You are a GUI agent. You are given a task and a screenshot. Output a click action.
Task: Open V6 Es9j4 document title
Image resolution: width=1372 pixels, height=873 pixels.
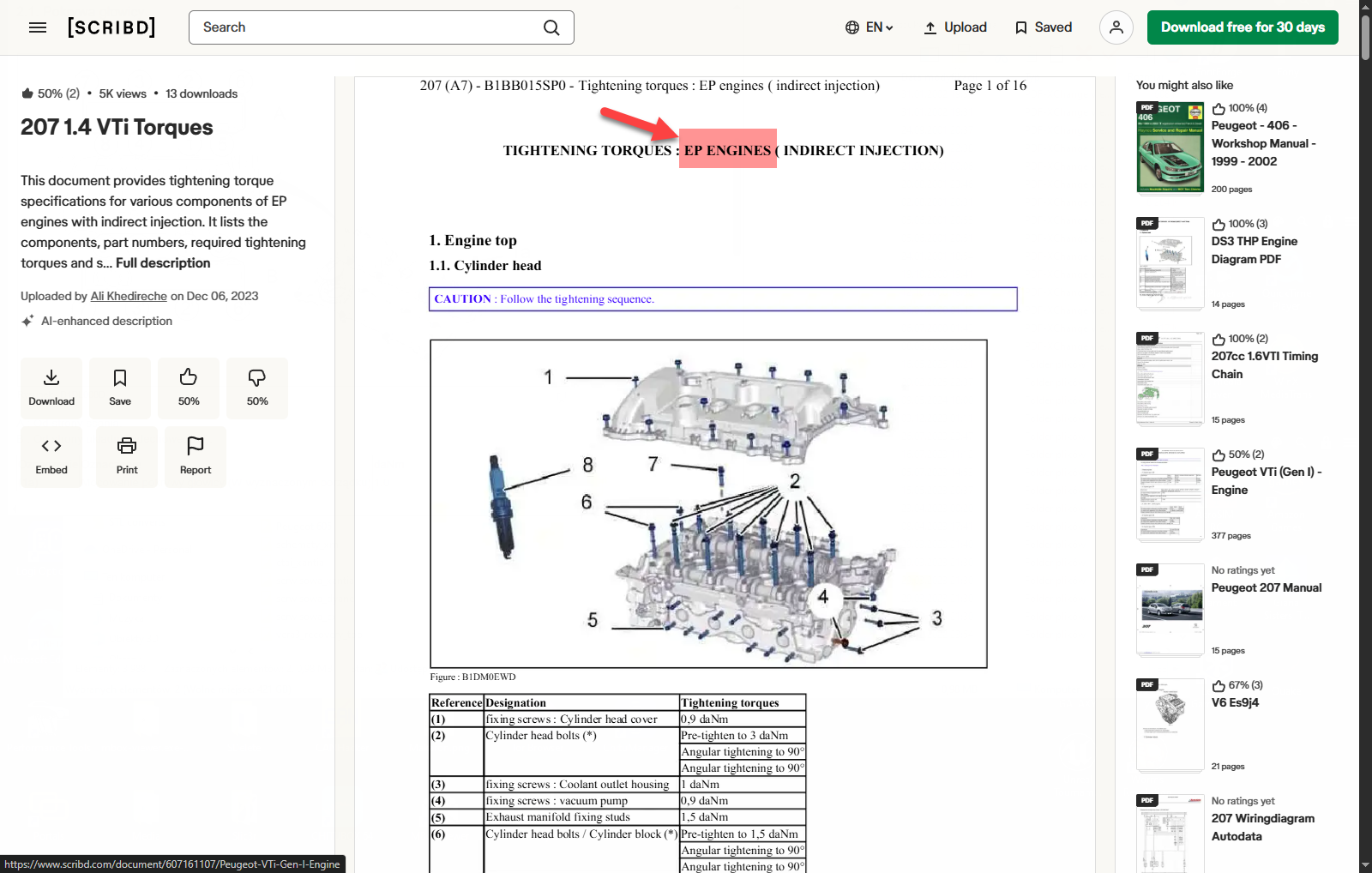pyautogui.click(x=1235, y=702)
